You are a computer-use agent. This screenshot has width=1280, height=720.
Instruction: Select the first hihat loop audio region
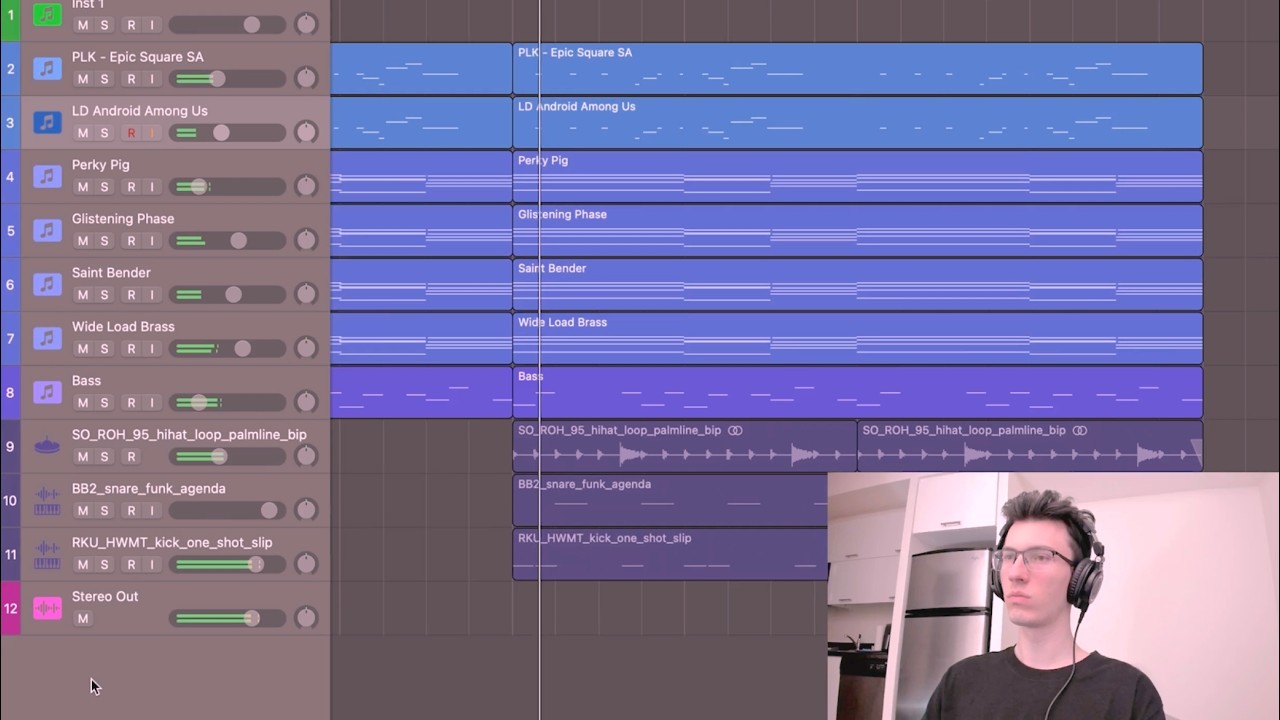click(x=685, y=447)
